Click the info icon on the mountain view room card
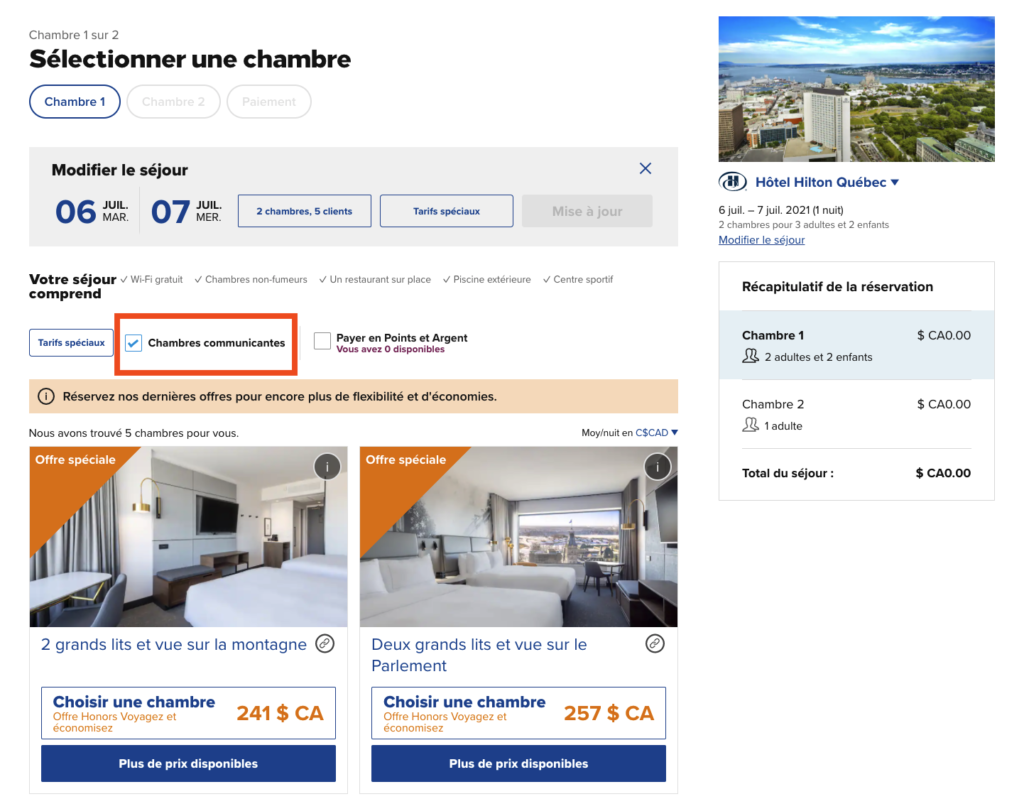1024x799 pixels. click(327, 466)
